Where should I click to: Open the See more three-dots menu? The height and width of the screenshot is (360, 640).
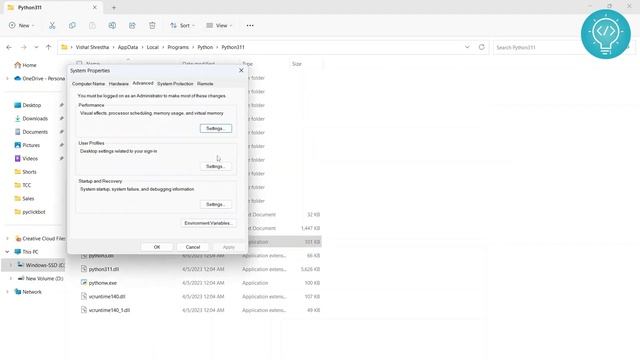click(x=250, y=25)
